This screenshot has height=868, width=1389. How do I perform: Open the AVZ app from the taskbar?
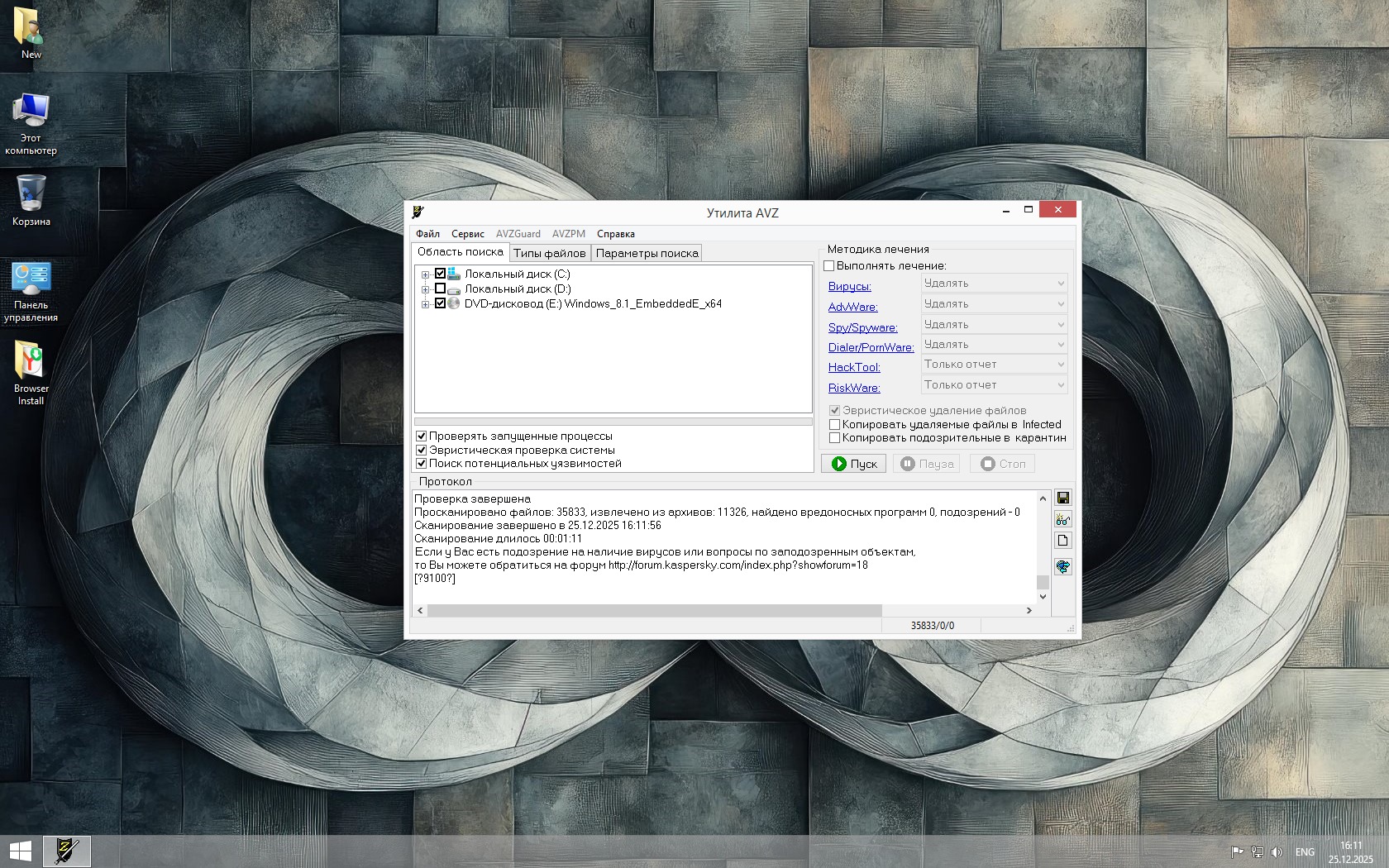click(x=66, y=851)
